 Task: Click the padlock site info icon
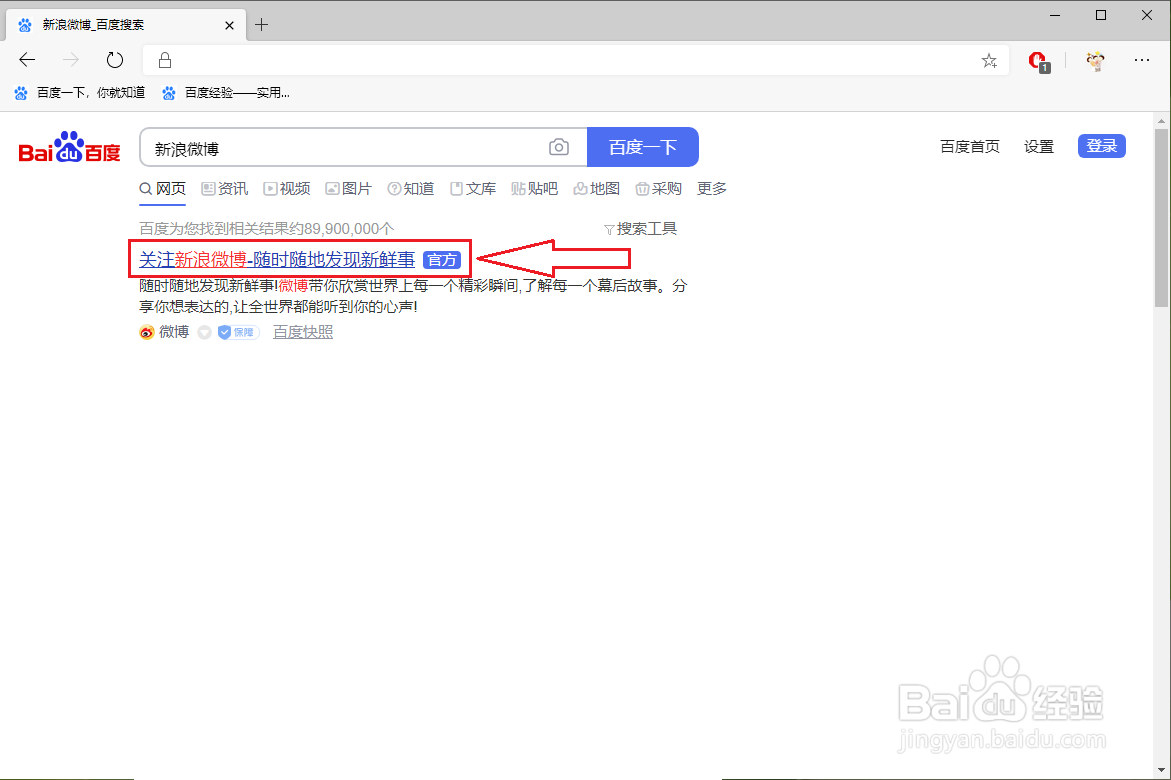coord(165,61)
